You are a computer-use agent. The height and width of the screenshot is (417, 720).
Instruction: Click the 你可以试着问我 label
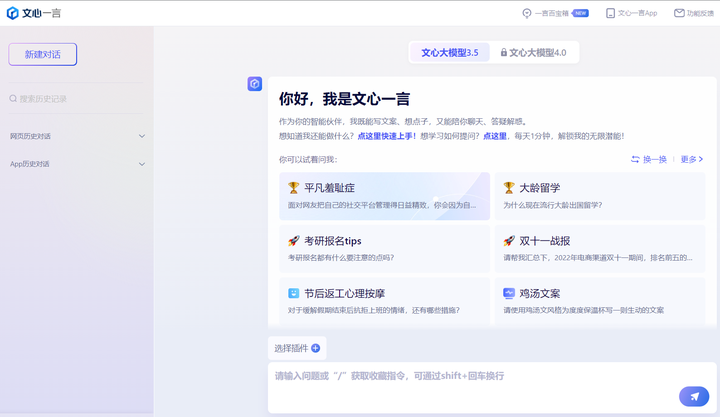(x=308, y=159)
